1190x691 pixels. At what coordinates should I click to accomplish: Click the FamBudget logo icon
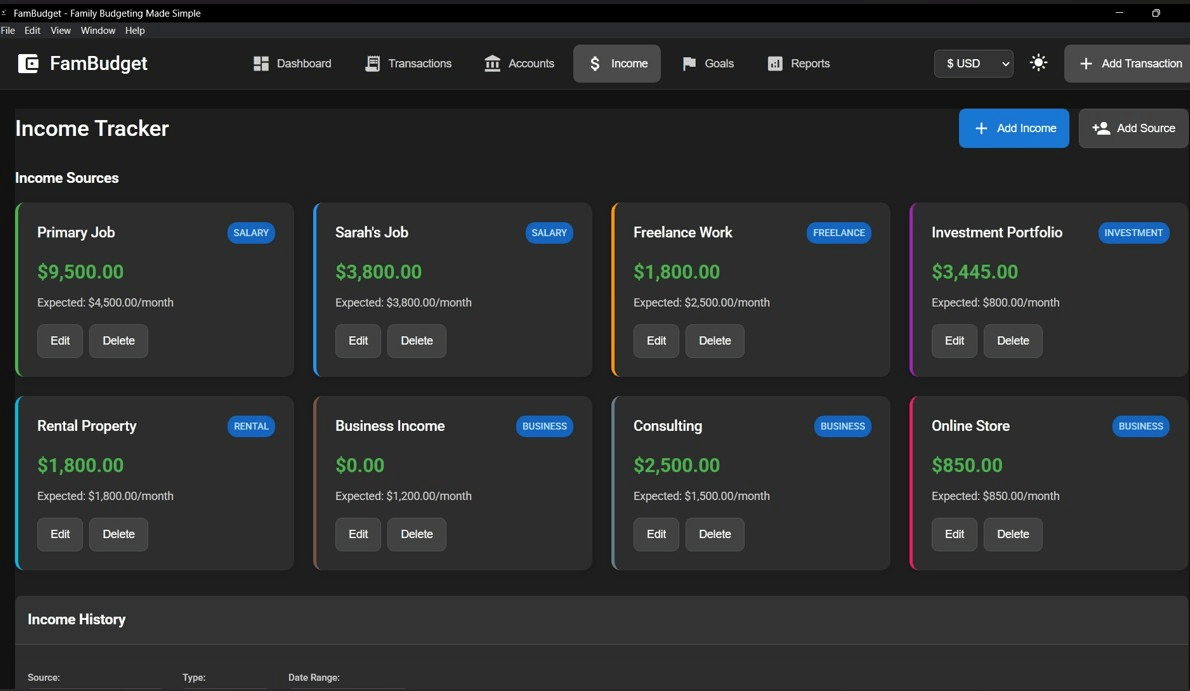pos(27,63)
